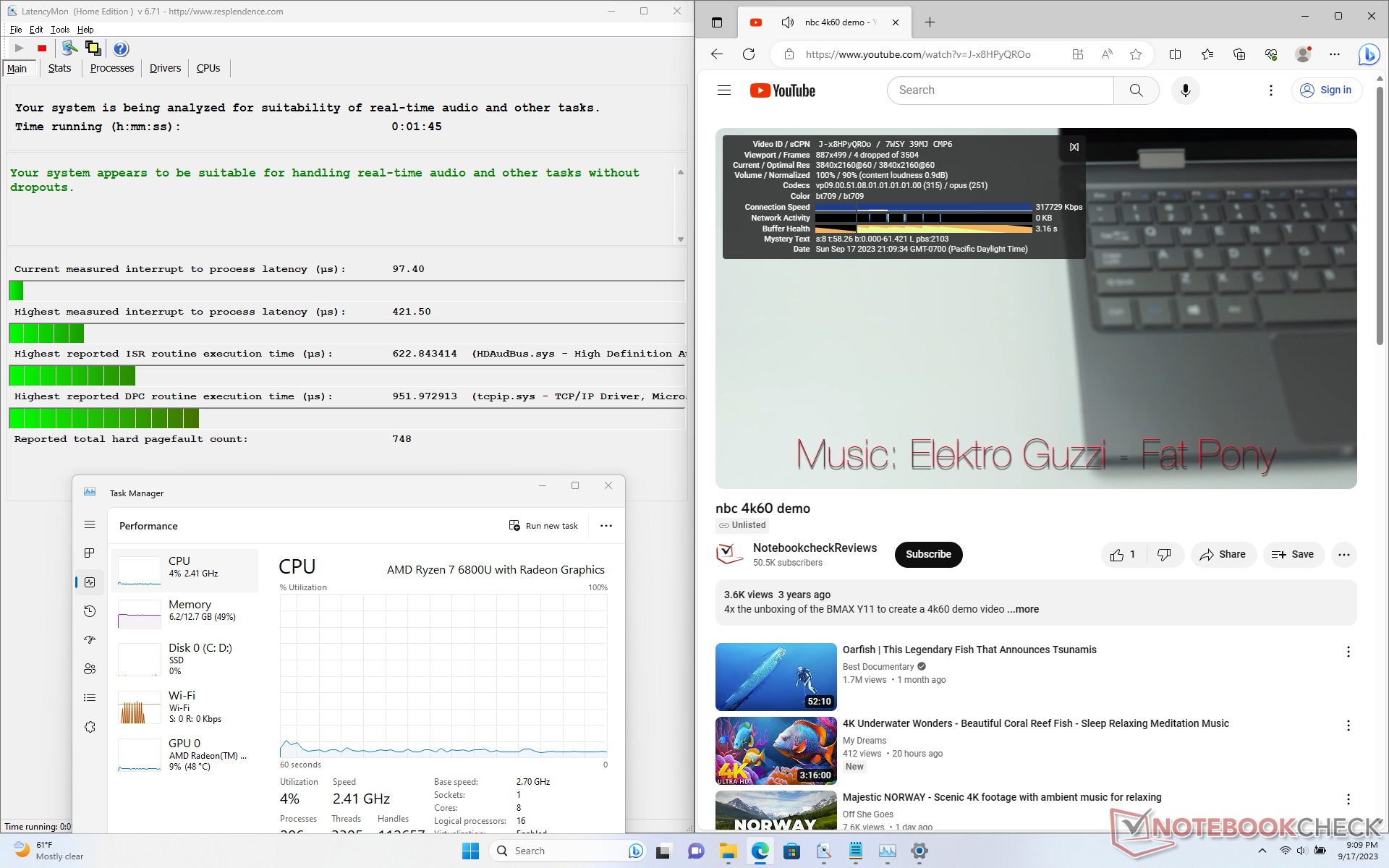The height and width of the screenshot is (868, 1389).
Task: Click Run new task in Task Manager
Action: click(543, 526)
